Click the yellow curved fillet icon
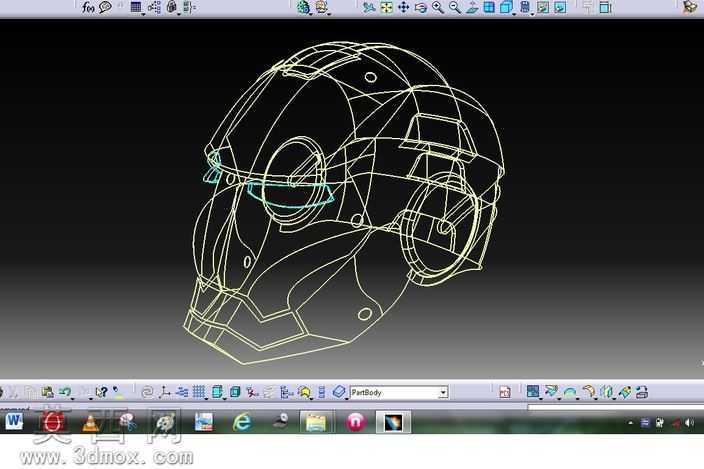 (x=588, y=392)
